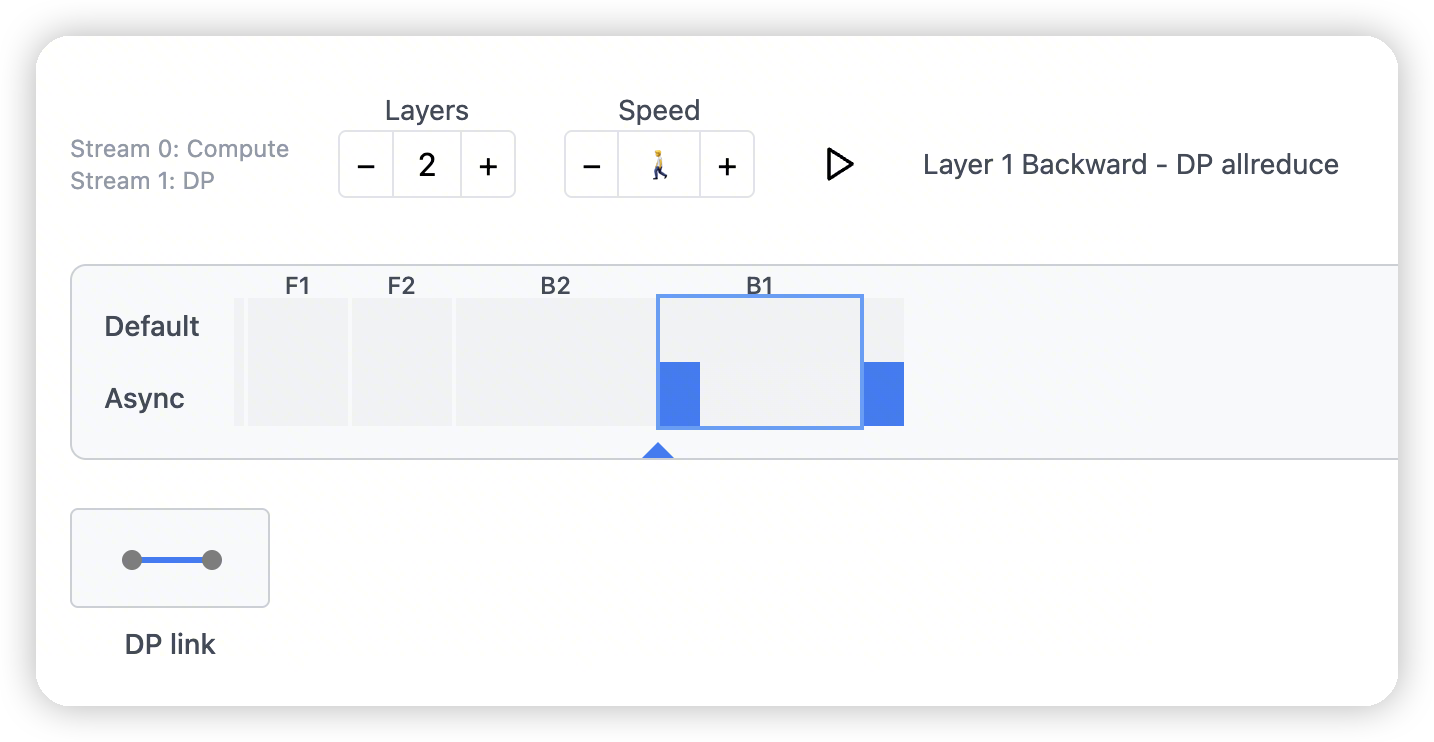The image size is (1434, 742).
Task: Click the blue triangle timeline position marker
Action: 657,451
